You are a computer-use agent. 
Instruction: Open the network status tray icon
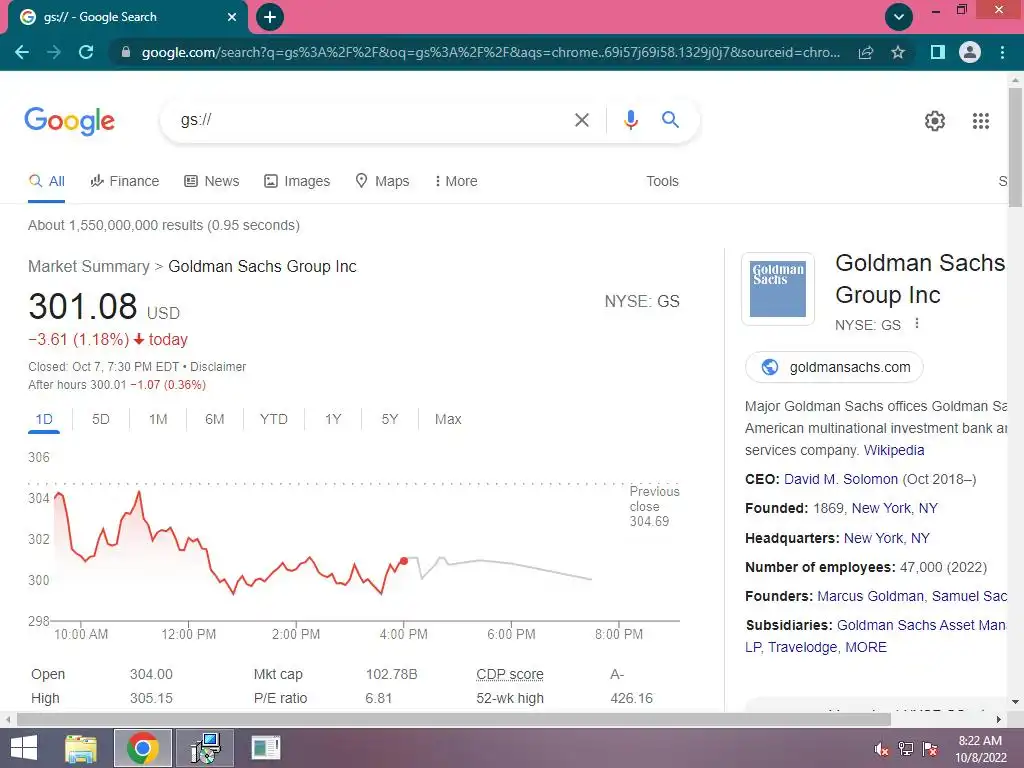(906, 749)
